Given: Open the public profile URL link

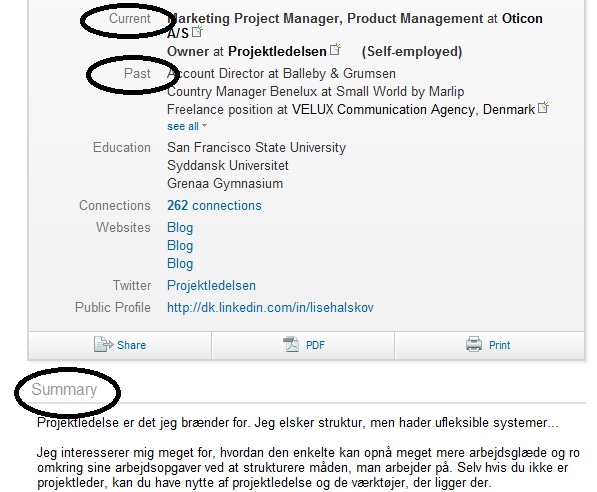Looking at the screenshot, I should [270, 307].
